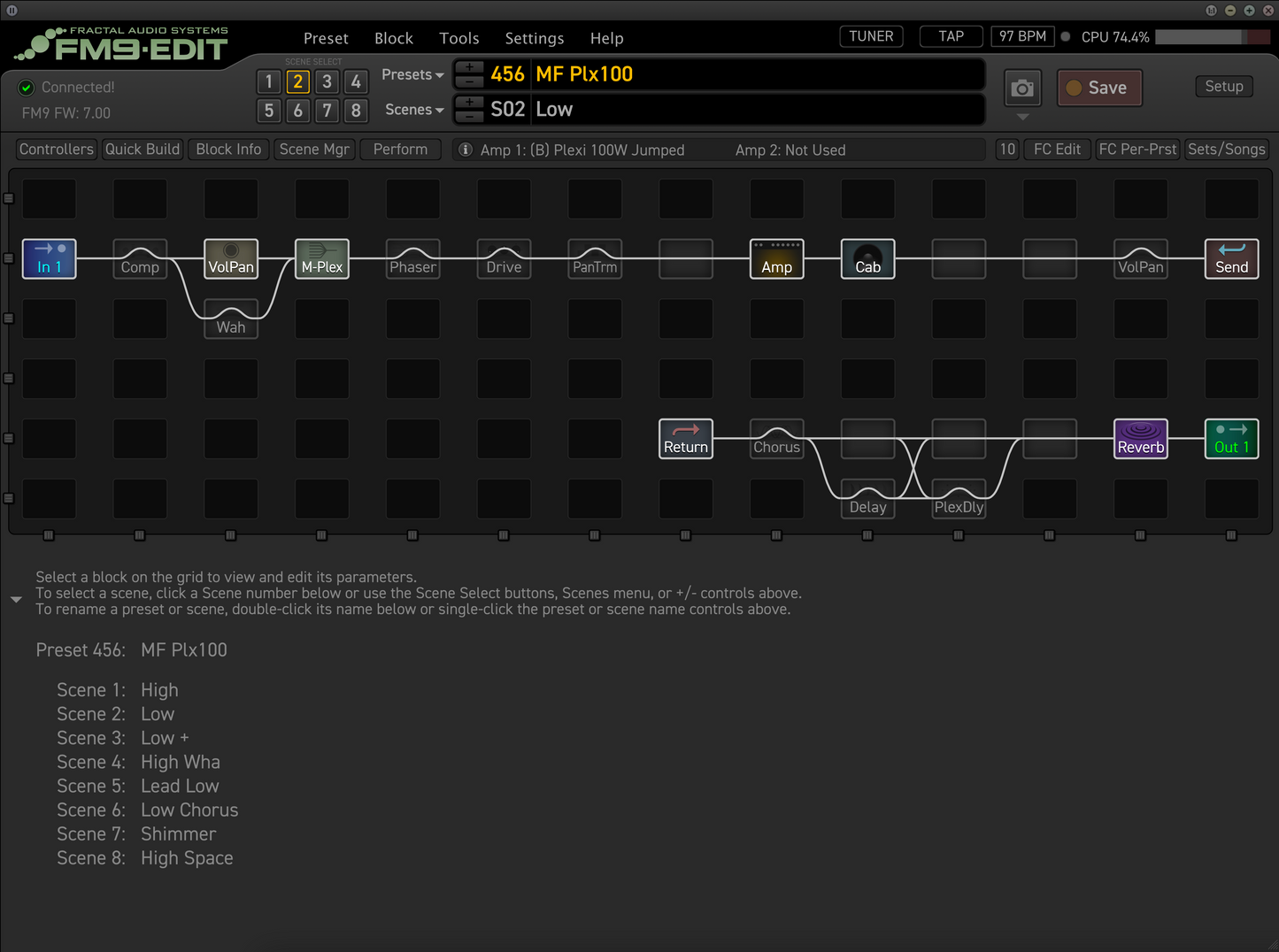Click the TAP tempo button
Viewport: 1279px width, 952px height.
click(x=952, y=36)
